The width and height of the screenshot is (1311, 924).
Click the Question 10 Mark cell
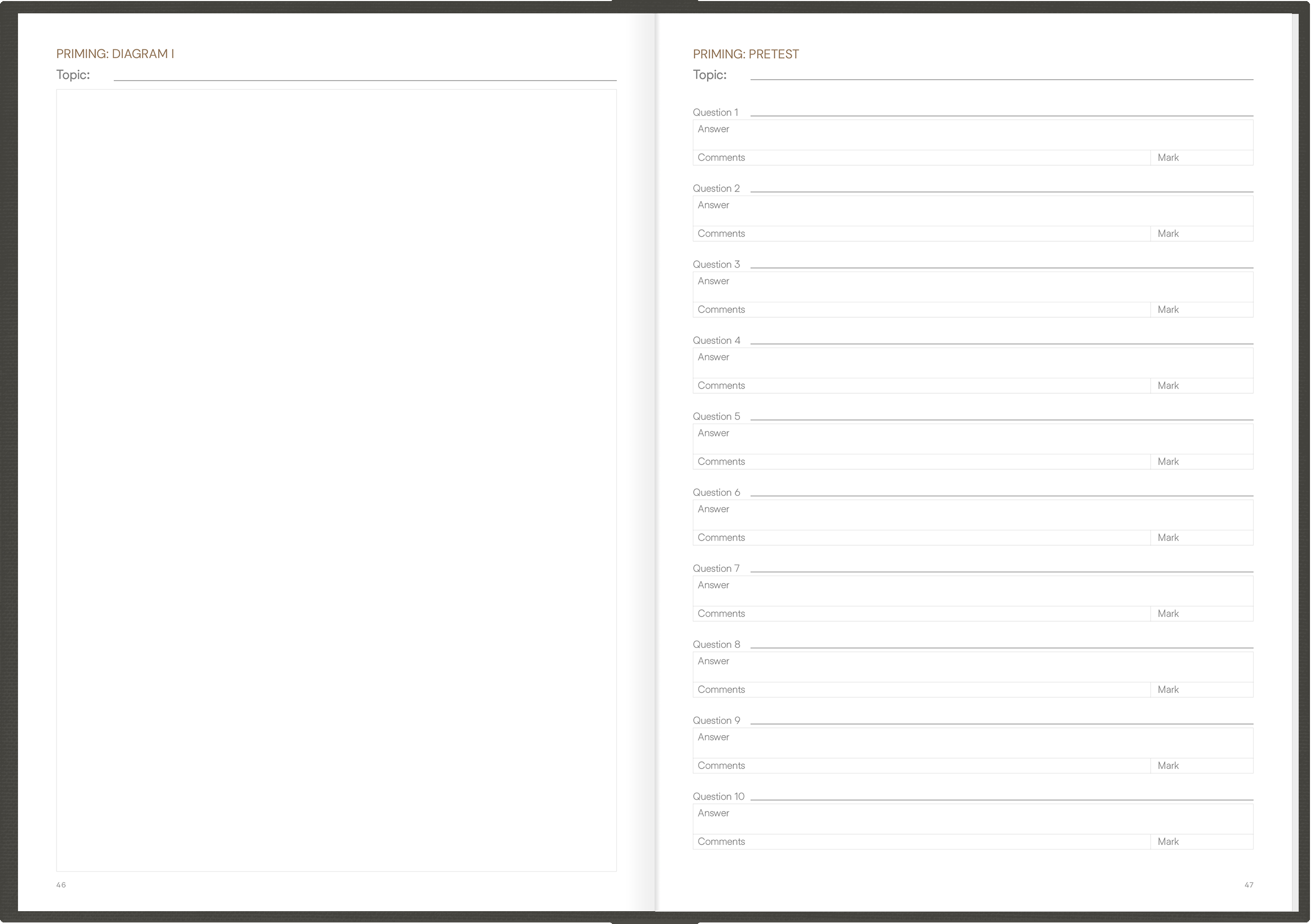pos(1202,842)
